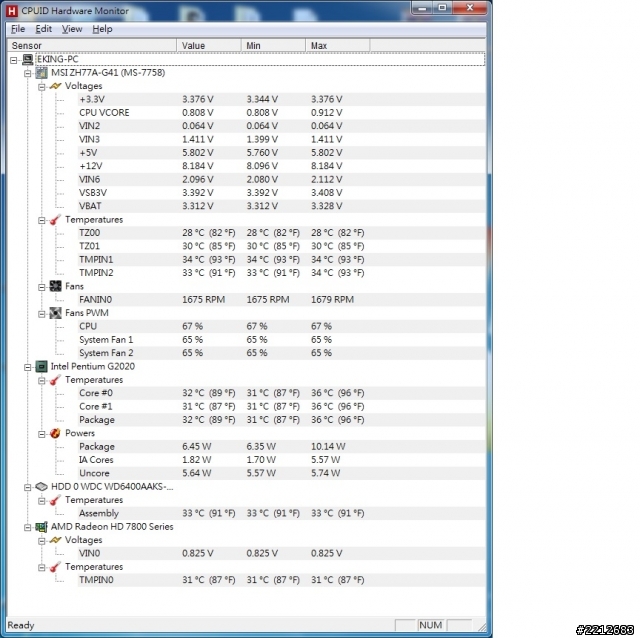Select the TMPIN0 temperature row
Viewport: 640px width, 638px height.
point(282,580)
